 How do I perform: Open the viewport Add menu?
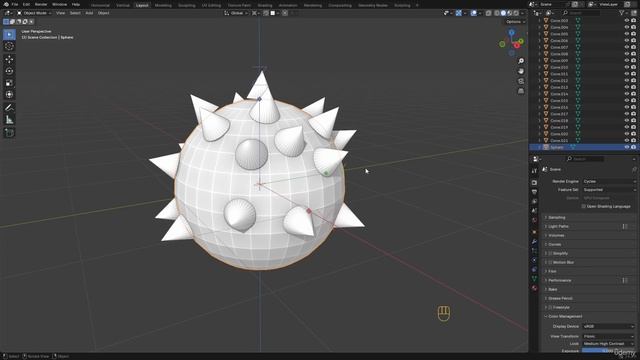click(x=89, y=13)
